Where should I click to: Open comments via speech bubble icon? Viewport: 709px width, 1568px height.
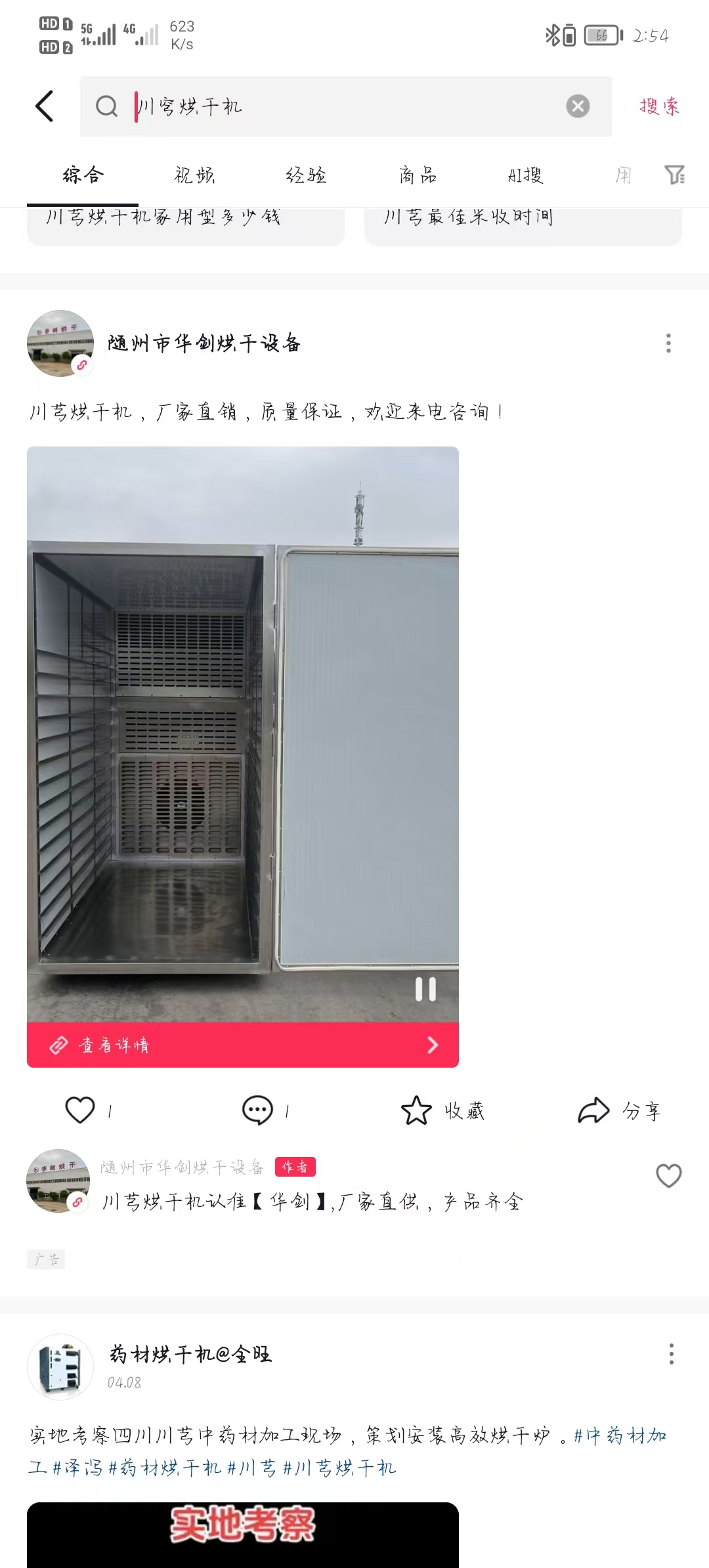[x=257, y=1110]
